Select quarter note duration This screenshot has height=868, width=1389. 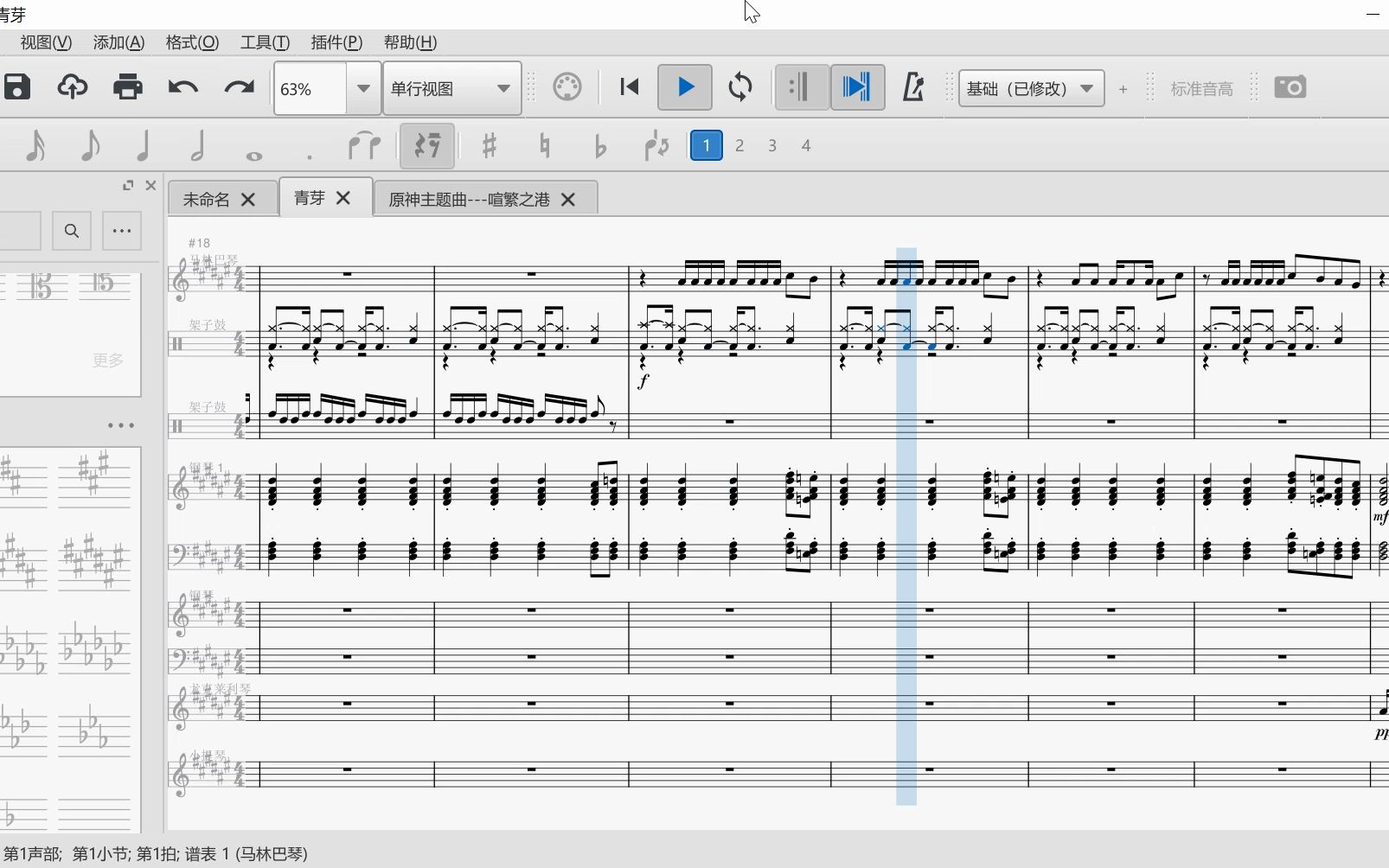click(x=144, y=145)
